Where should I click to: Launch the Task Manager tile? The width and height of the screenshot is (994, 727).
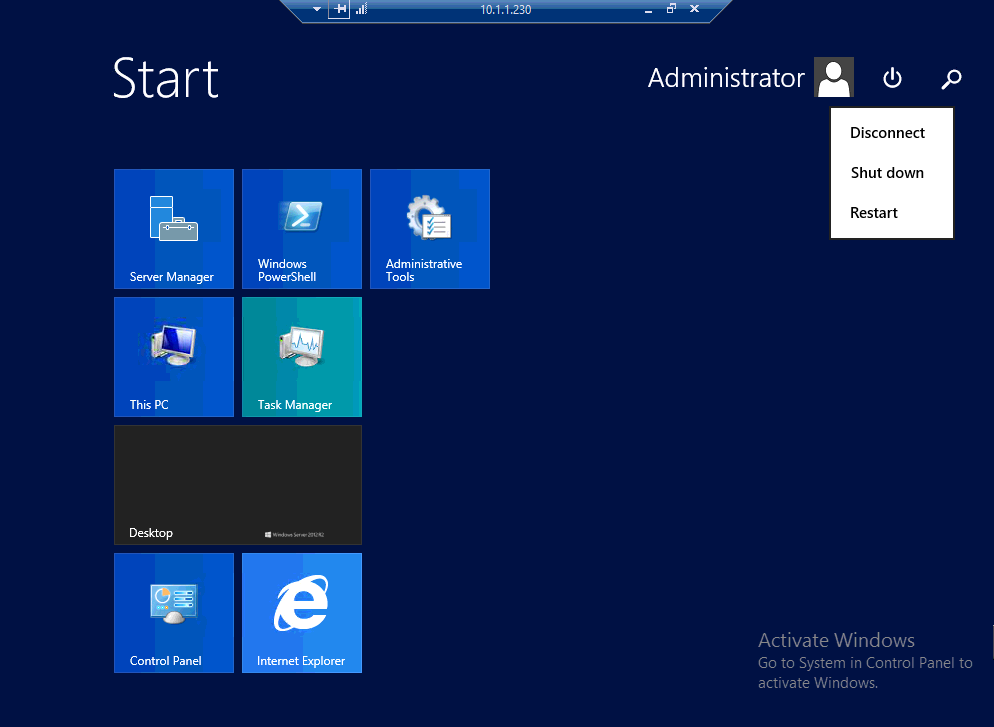point(302,357)
